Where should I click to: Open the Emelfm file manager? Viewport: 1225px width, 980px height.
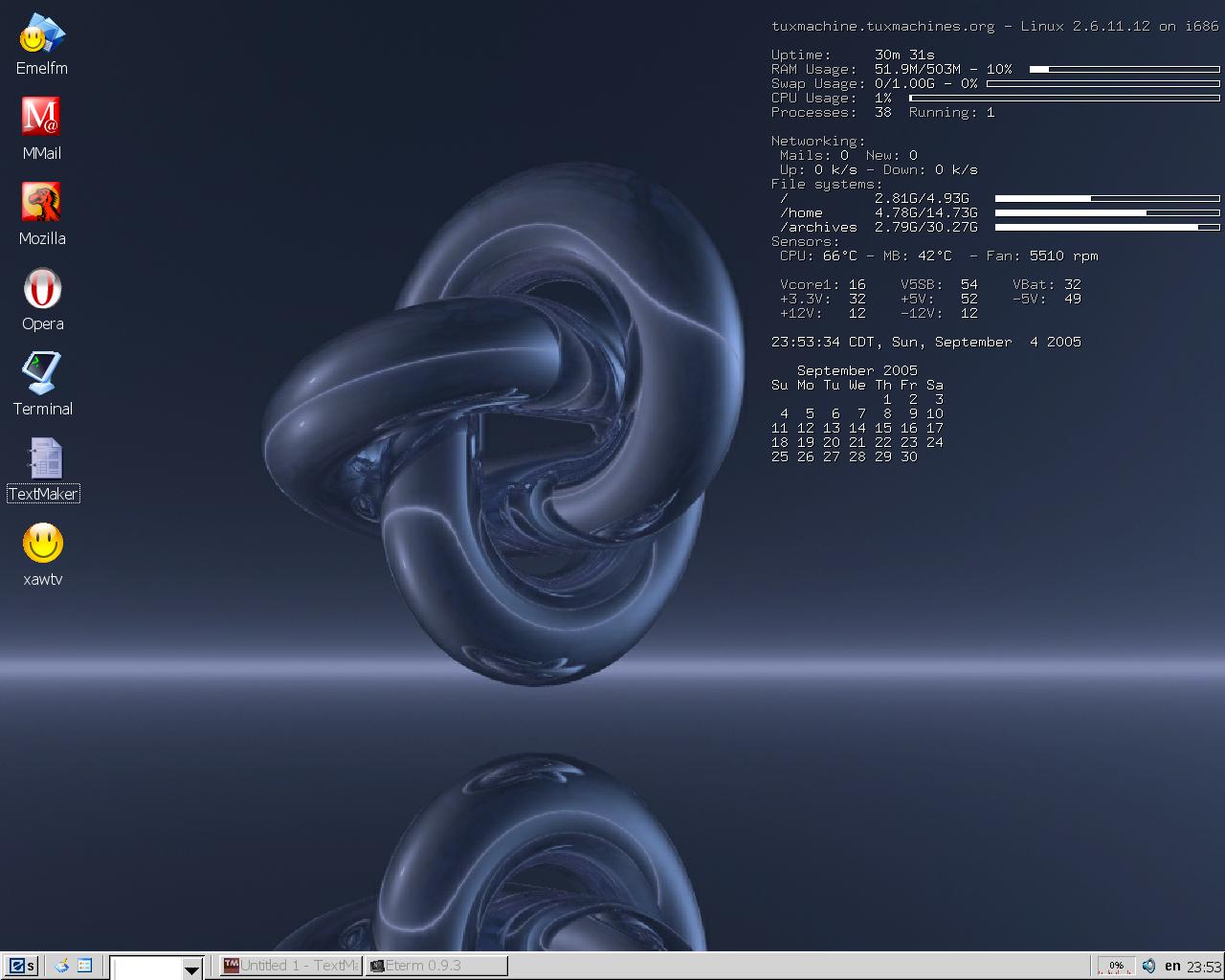pos(41,33)
